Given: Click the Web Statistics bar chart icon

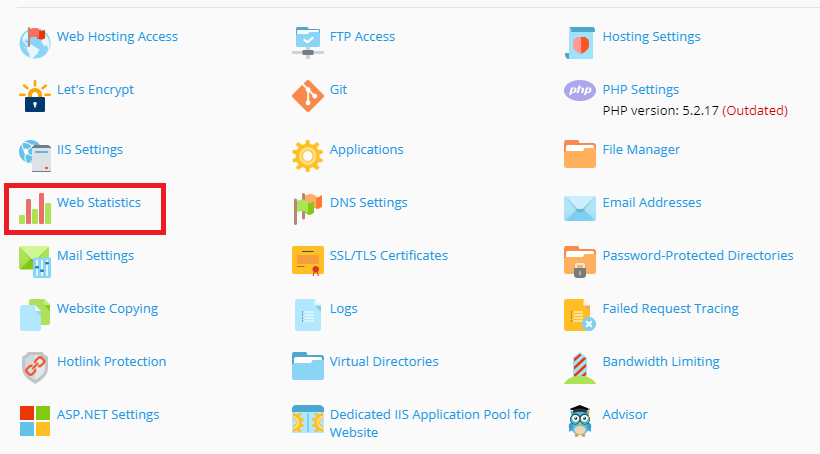Looking at the screenshot, I should point(35,208).
